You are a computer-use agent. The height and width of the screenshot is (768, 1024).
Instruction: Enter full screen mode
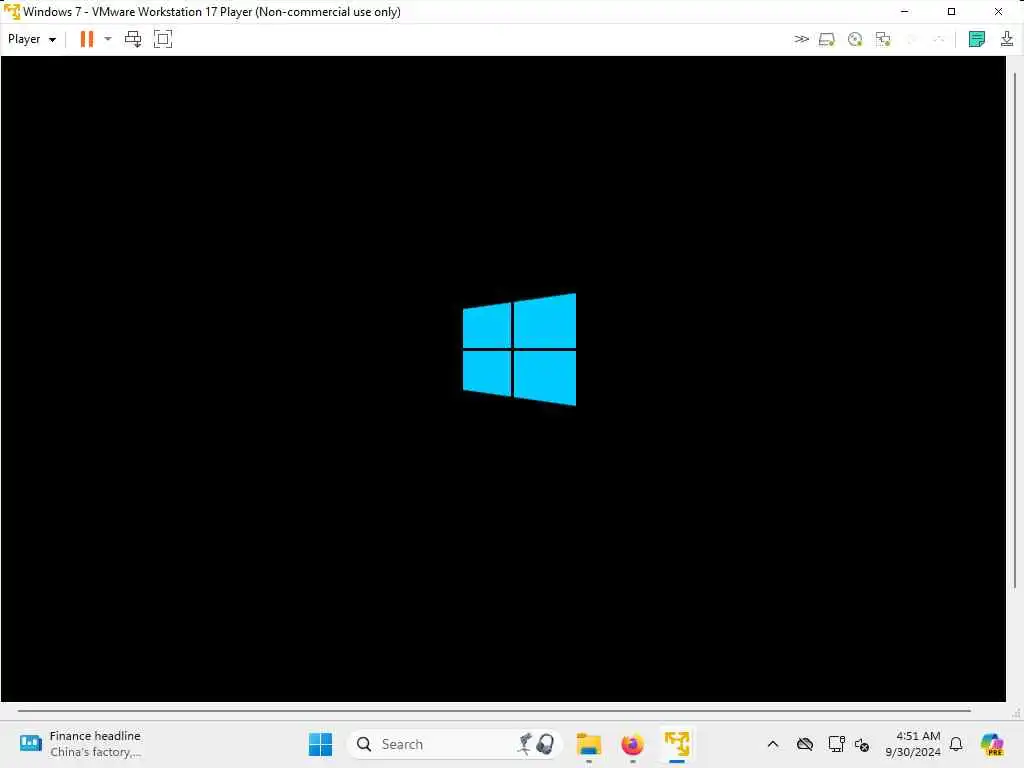[x=163, y=39]
